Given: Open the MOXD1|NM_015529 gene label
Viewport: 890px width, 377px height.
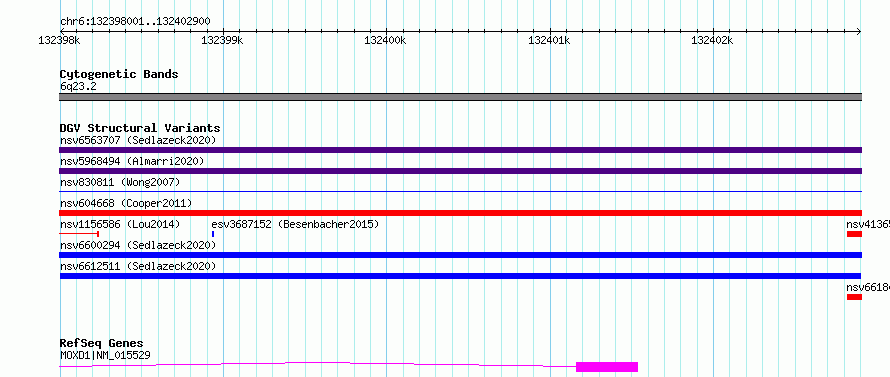Looking at the screenshot, I should (105, 355).
